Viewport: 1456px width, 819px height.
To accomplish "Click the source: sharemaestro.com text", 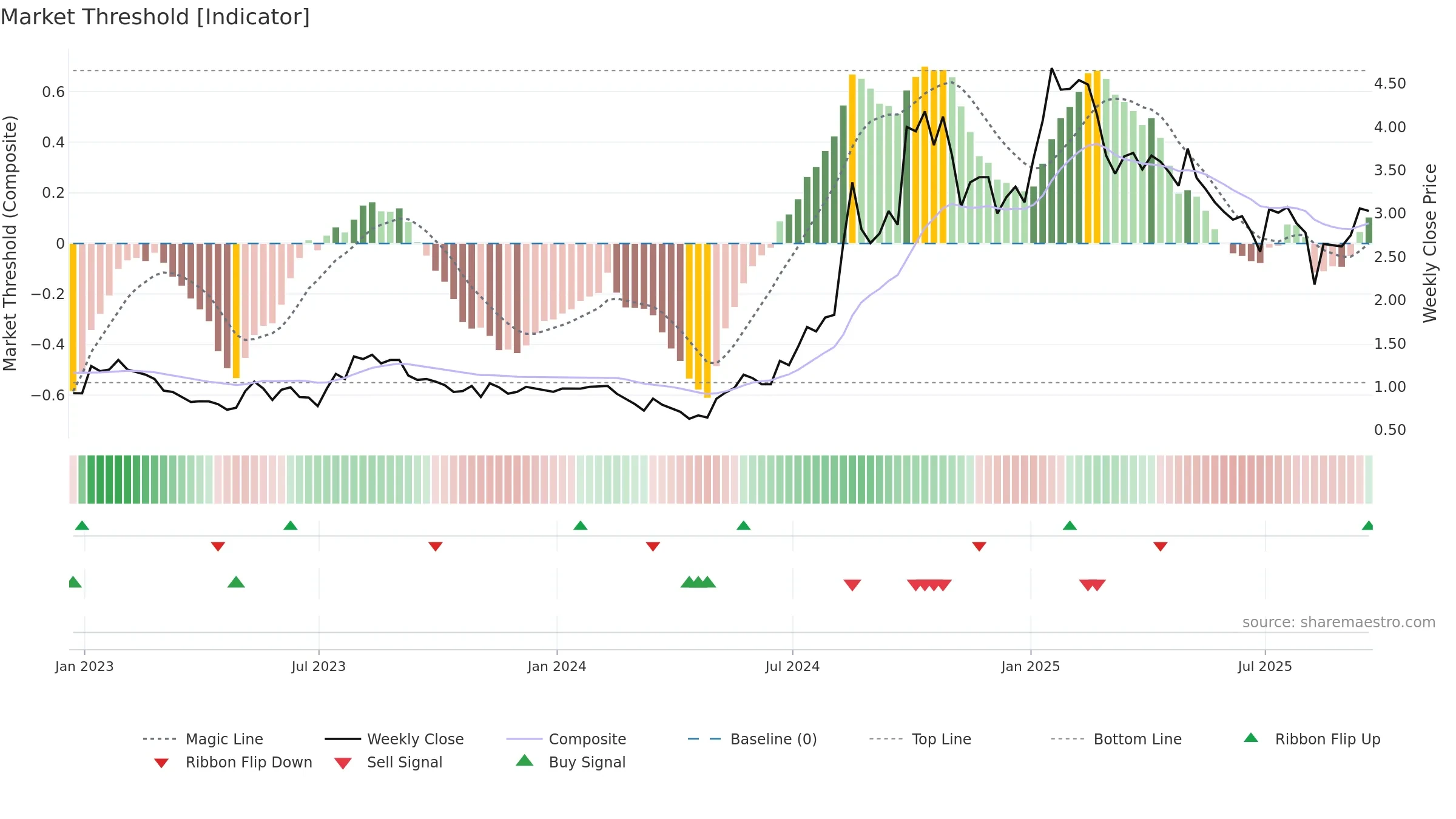I will (1339, 622).
